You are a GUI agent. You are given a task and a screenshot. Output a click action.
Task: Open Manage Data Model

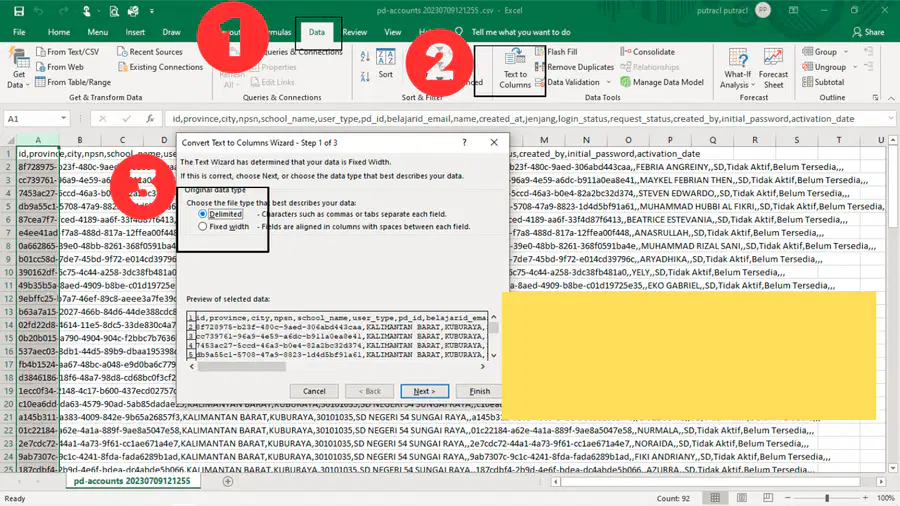click(662, 82)
